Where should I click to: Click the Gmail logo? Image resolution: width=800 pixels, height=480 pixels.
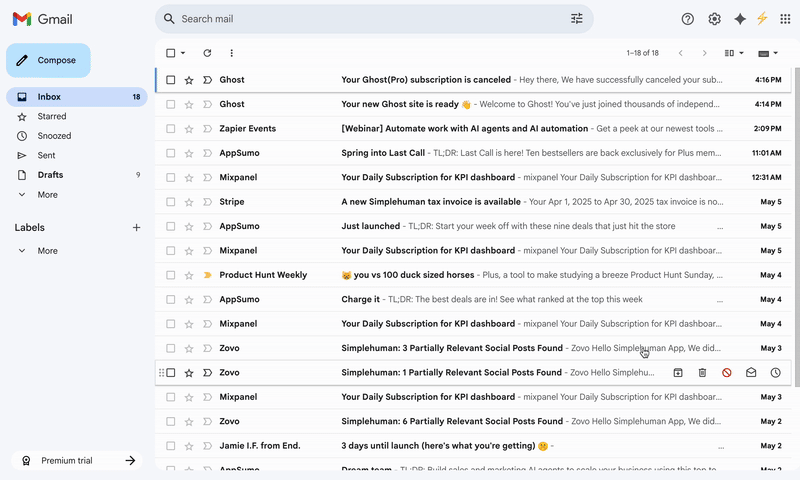[42, 19]
